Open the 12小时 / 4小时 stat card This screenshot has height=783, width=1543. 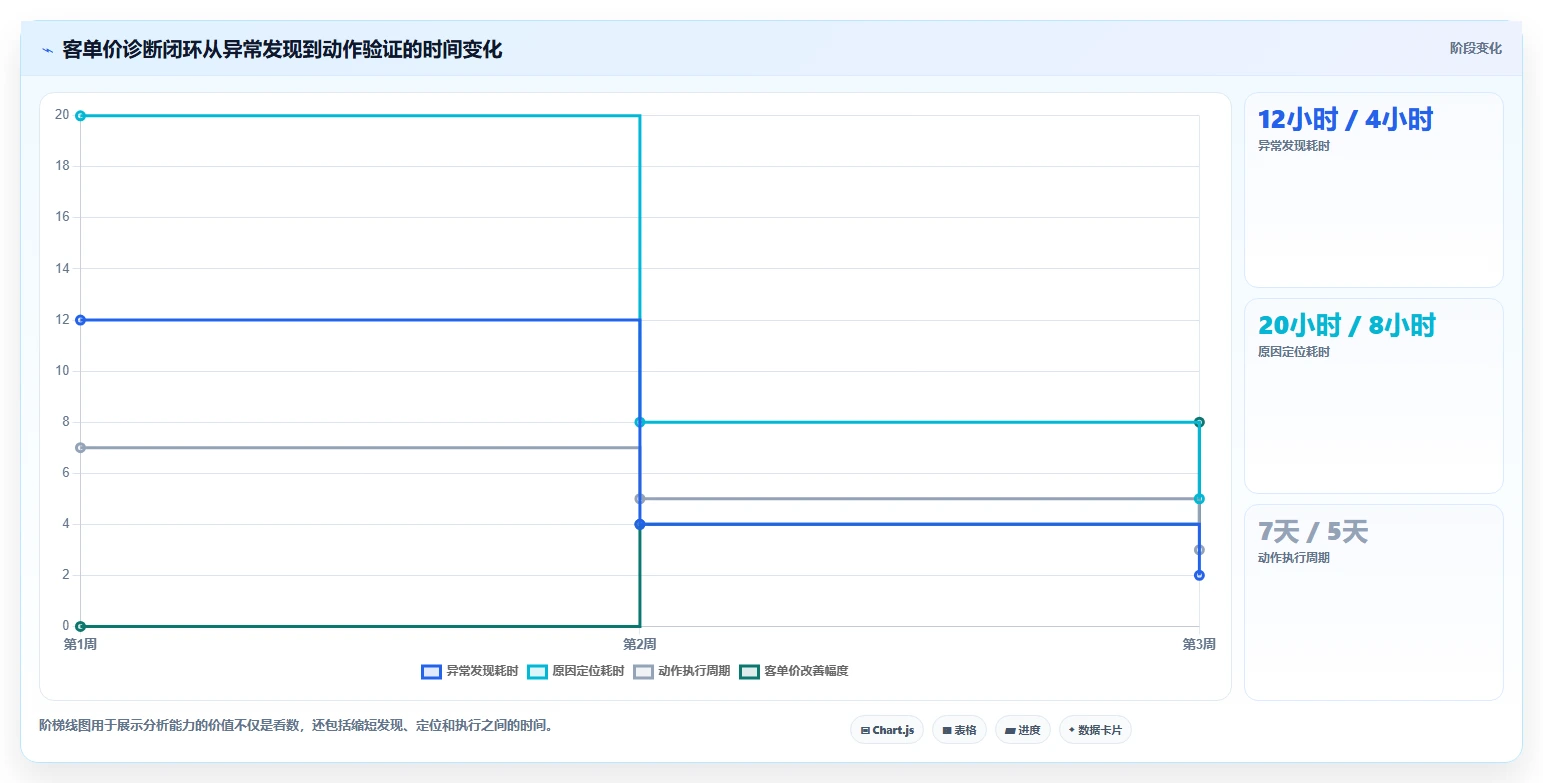[x=1374, y=190]
